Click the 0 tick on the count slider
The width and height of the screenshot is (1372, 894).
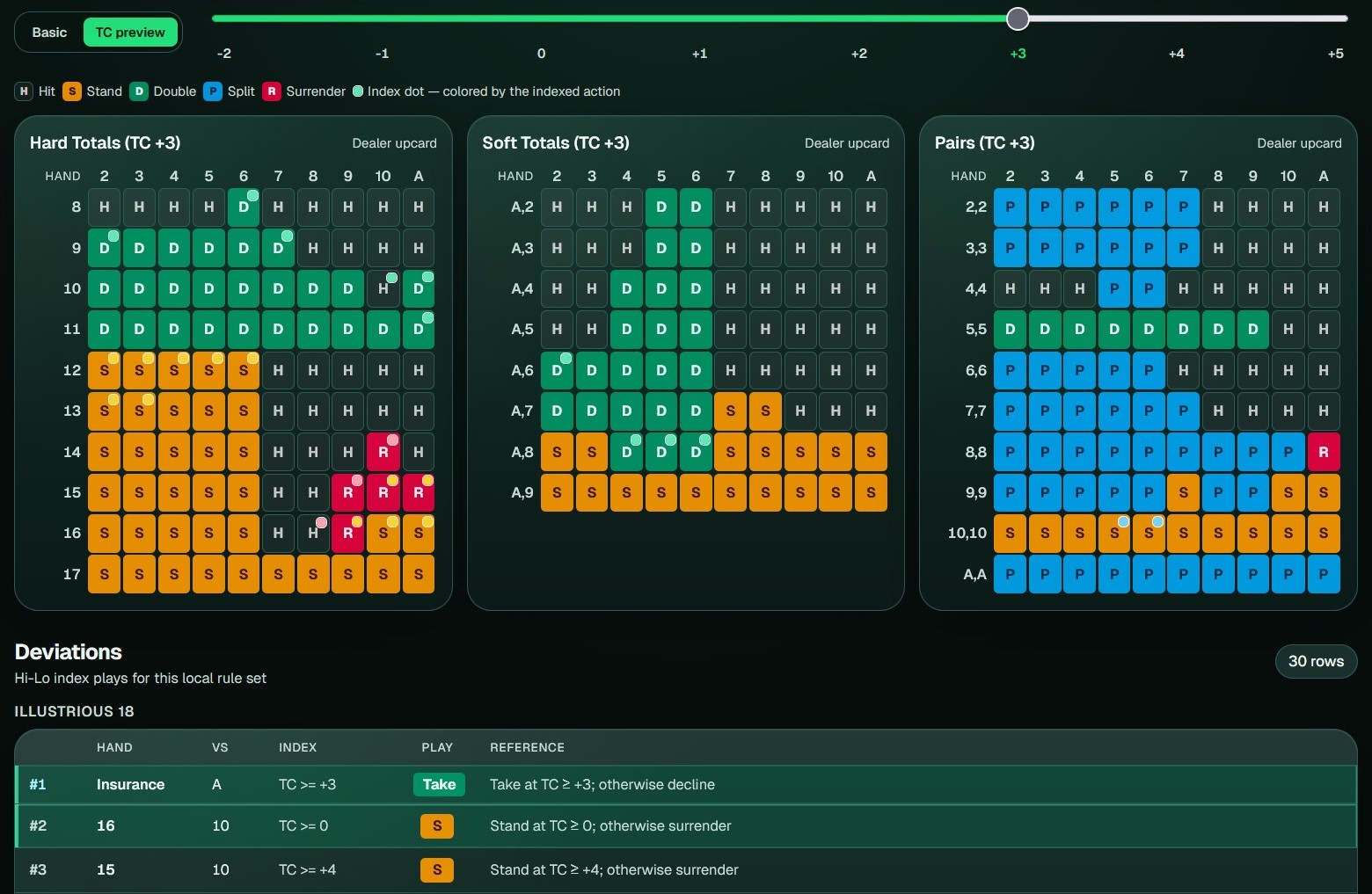click(541, 54)
